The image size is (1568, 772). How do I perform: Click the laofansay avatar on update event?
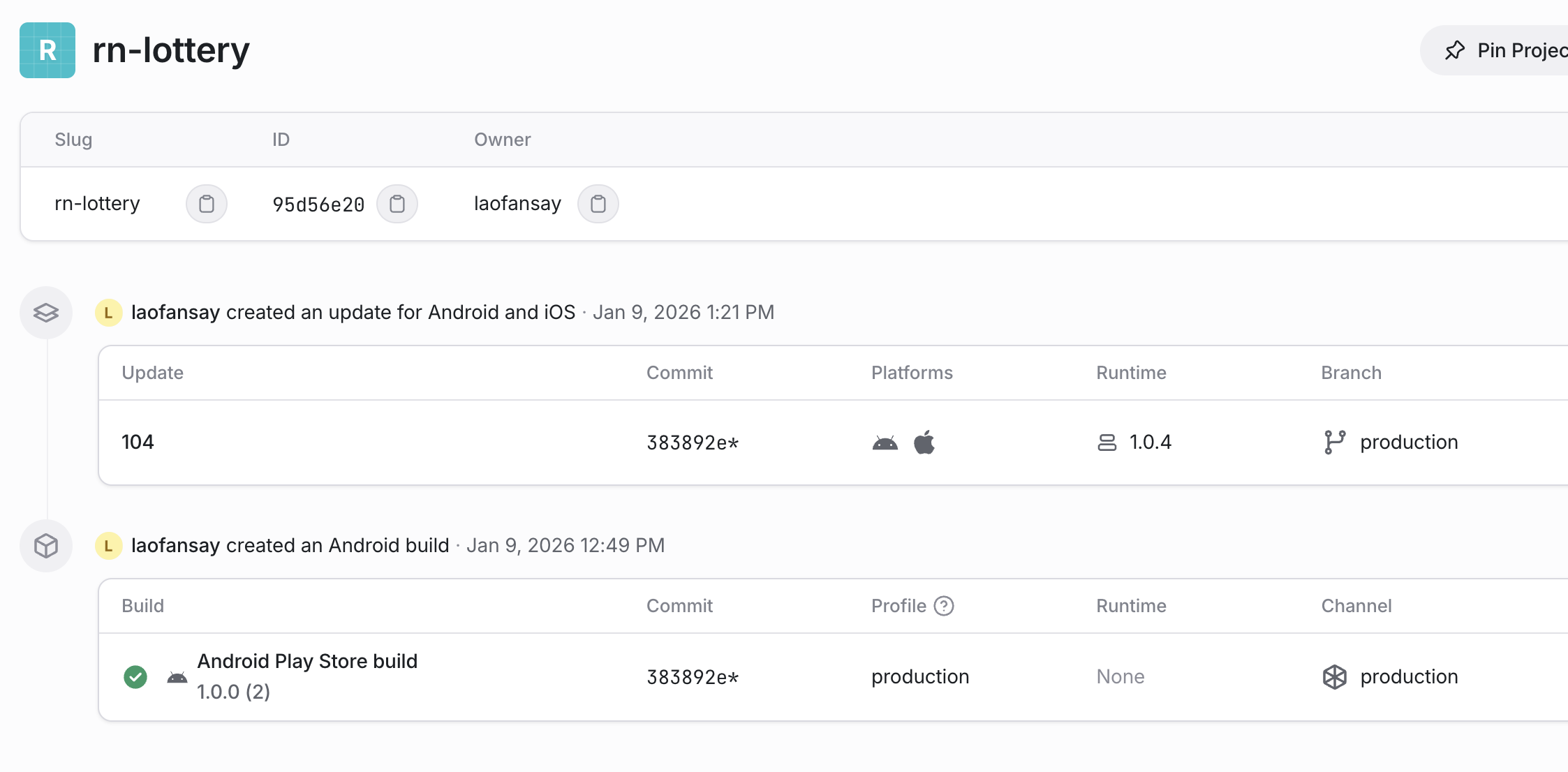(108, 313)
